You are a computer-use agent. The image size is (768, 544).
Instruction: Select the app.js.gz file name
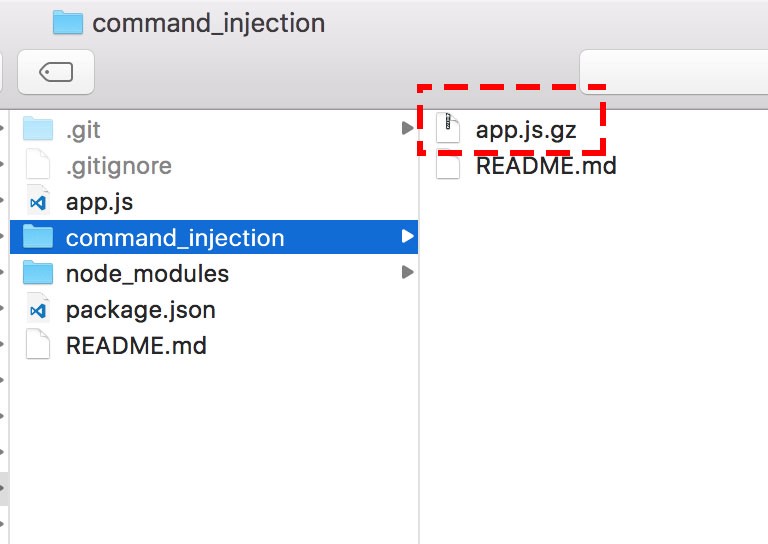point(526,129)
